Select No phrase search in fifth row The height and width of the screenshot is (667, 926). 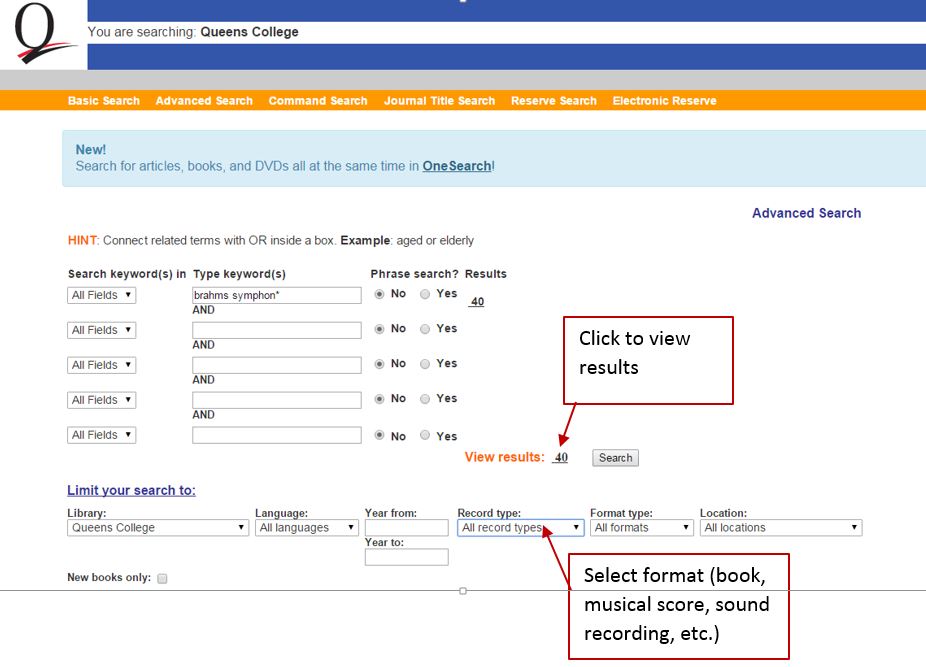tap(380, 435)
